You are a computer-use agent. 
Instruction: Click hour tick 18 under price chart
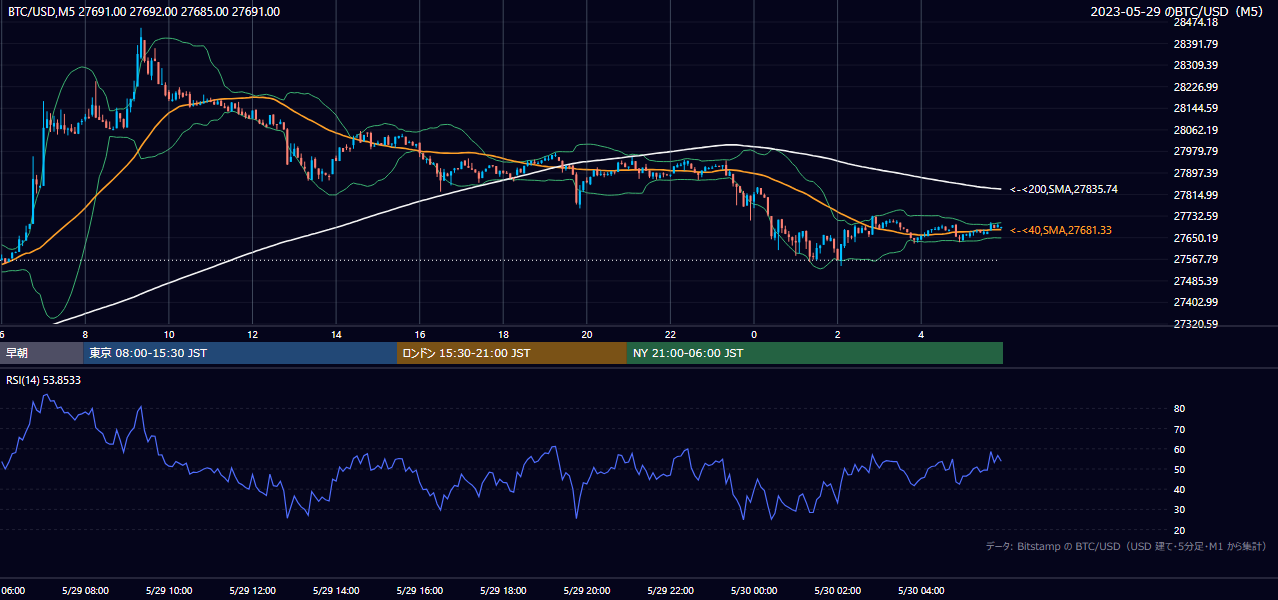pos(503,335)
